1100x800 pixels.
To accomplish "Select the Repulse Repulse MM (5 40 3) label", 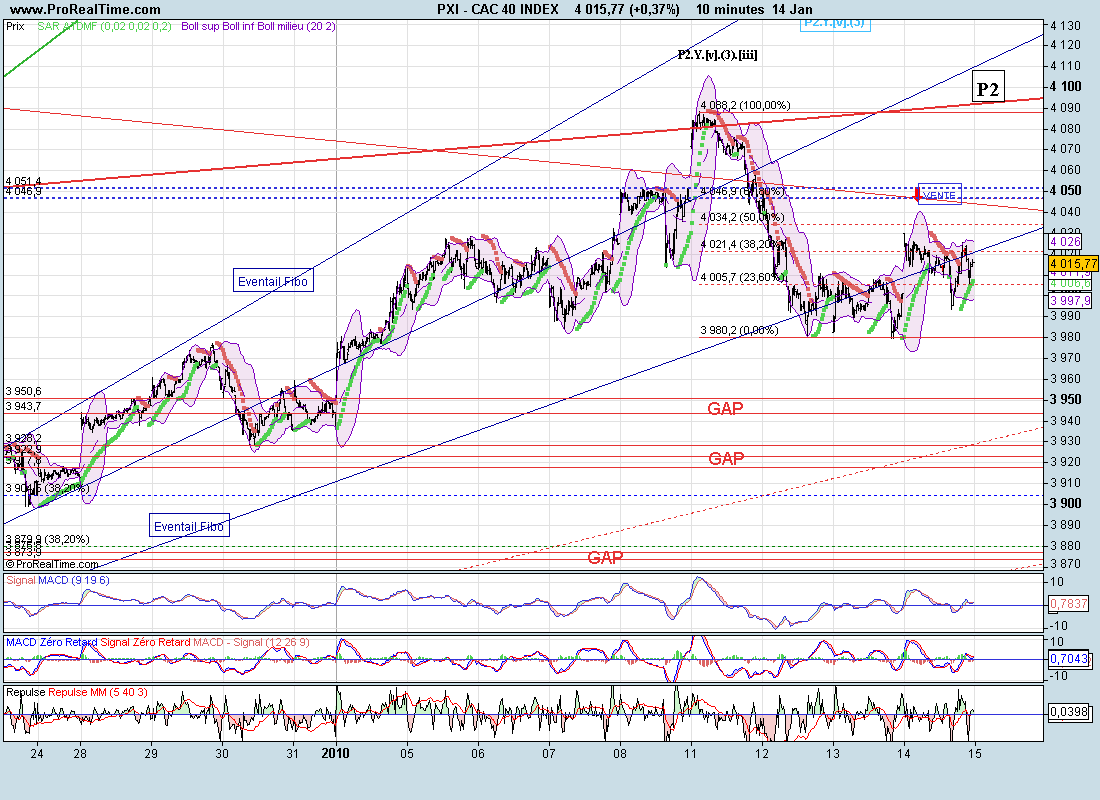I will pos(76,693).
